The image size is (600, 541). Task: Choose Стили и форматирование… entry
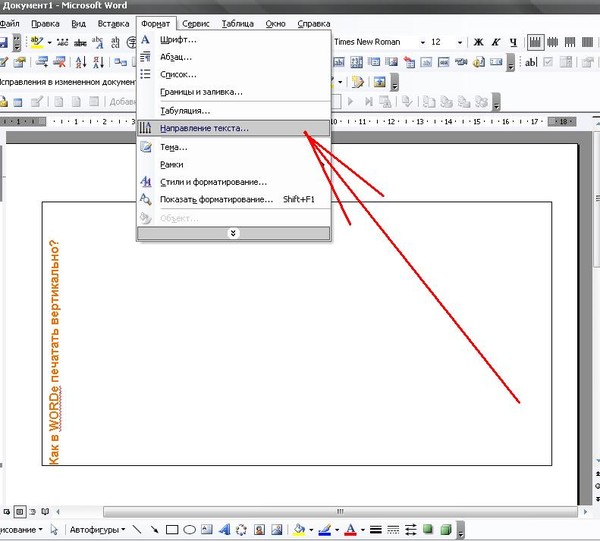233,182
